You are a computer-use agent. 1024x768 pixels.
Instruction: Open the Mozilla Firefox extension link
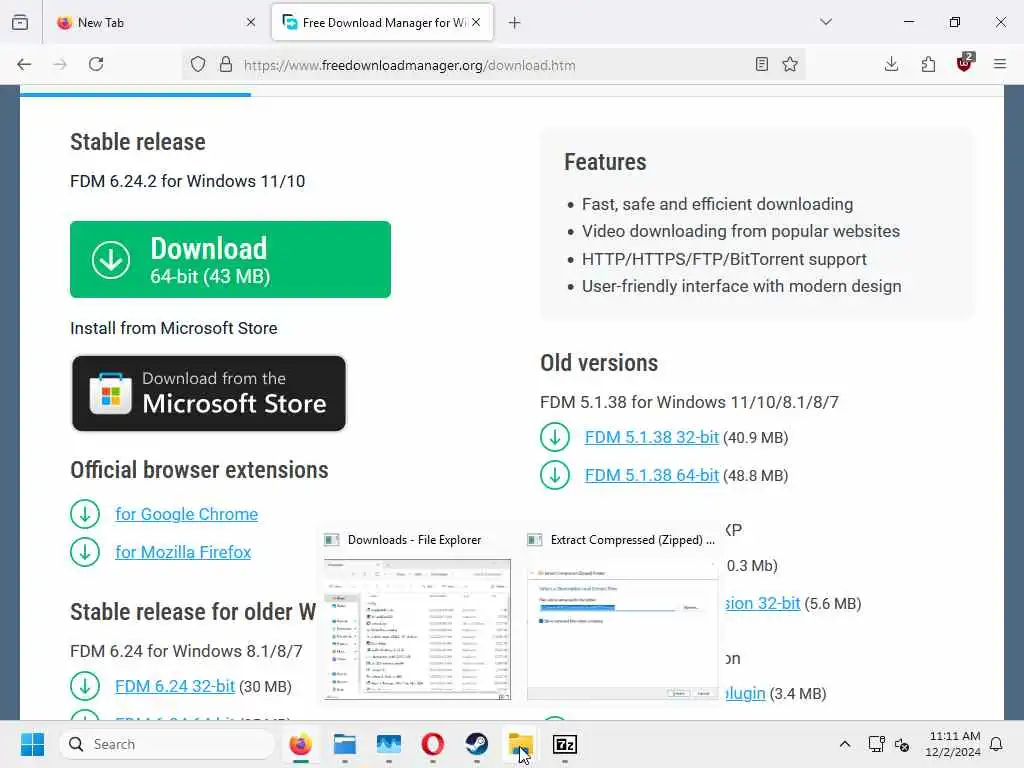[183, 552]
